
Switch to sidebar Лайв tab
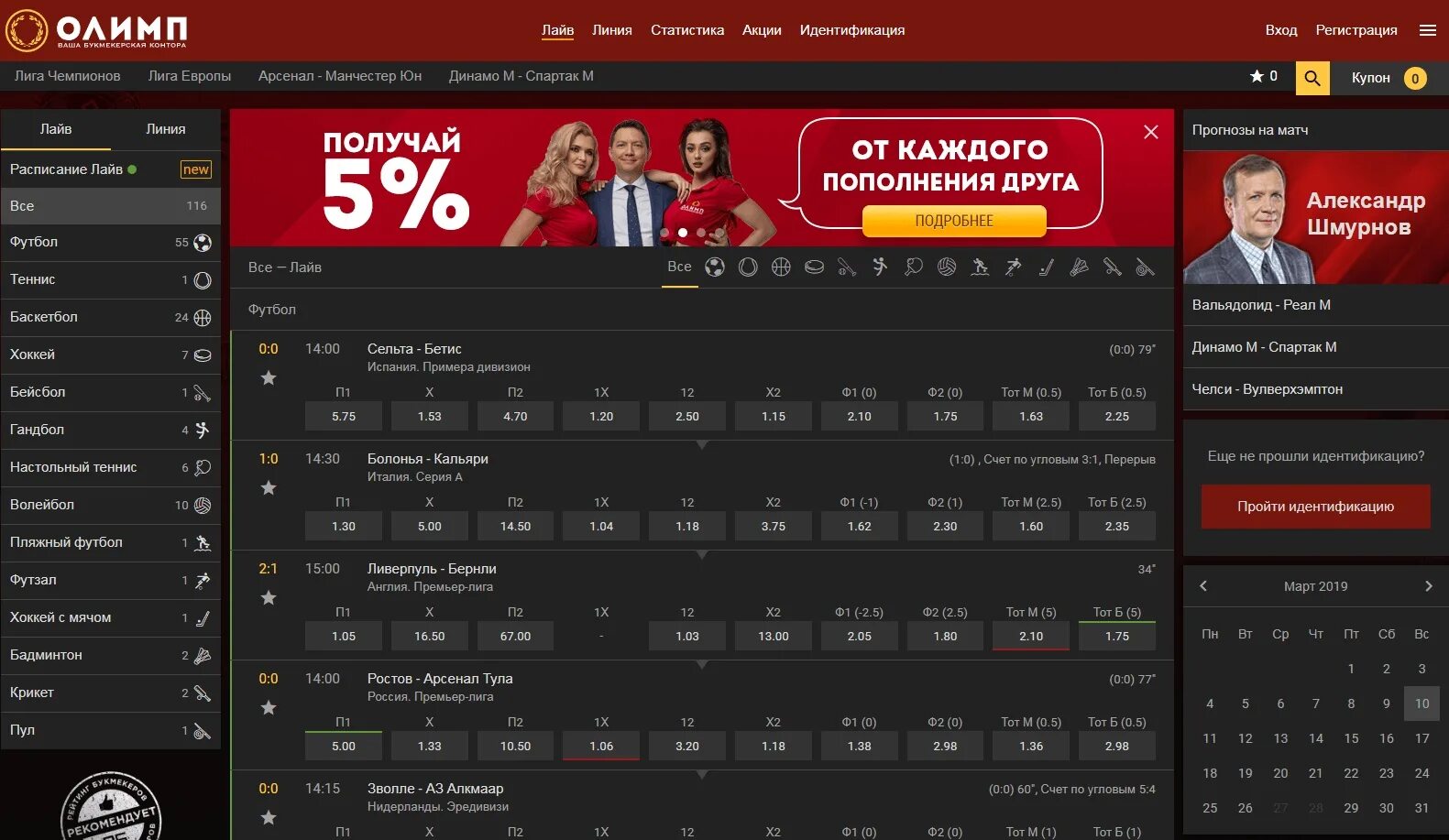click(56, 129)
